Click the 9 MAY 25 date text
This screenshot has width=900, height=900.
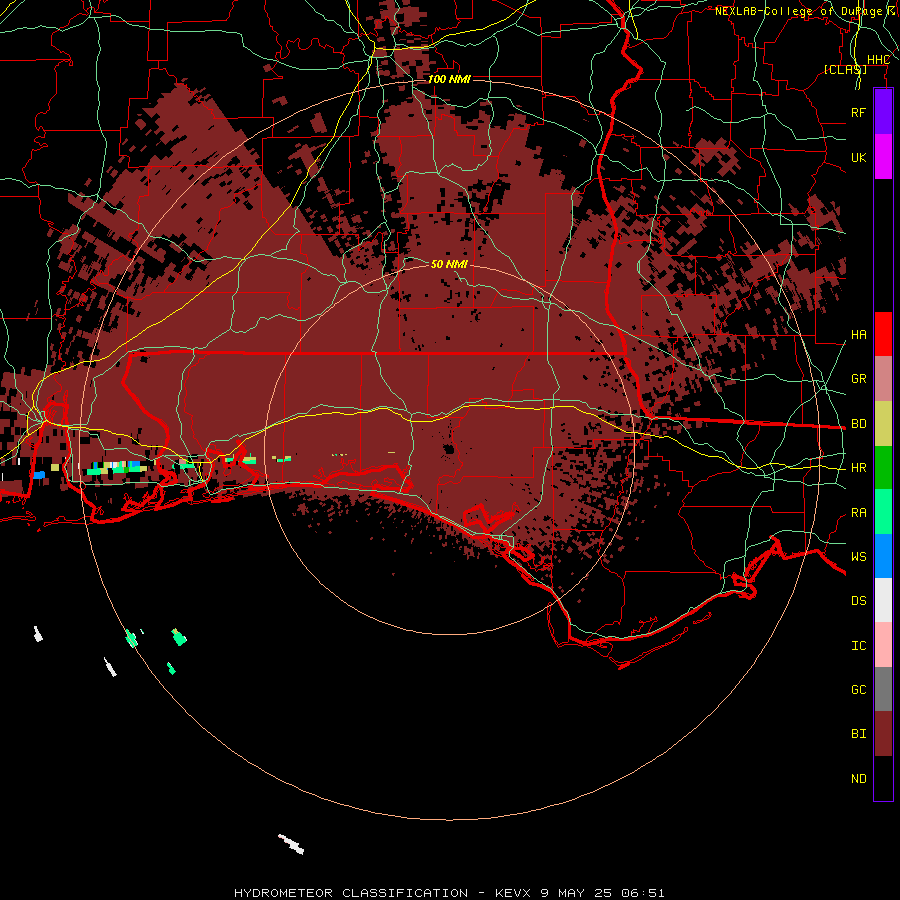click(575, 893)
